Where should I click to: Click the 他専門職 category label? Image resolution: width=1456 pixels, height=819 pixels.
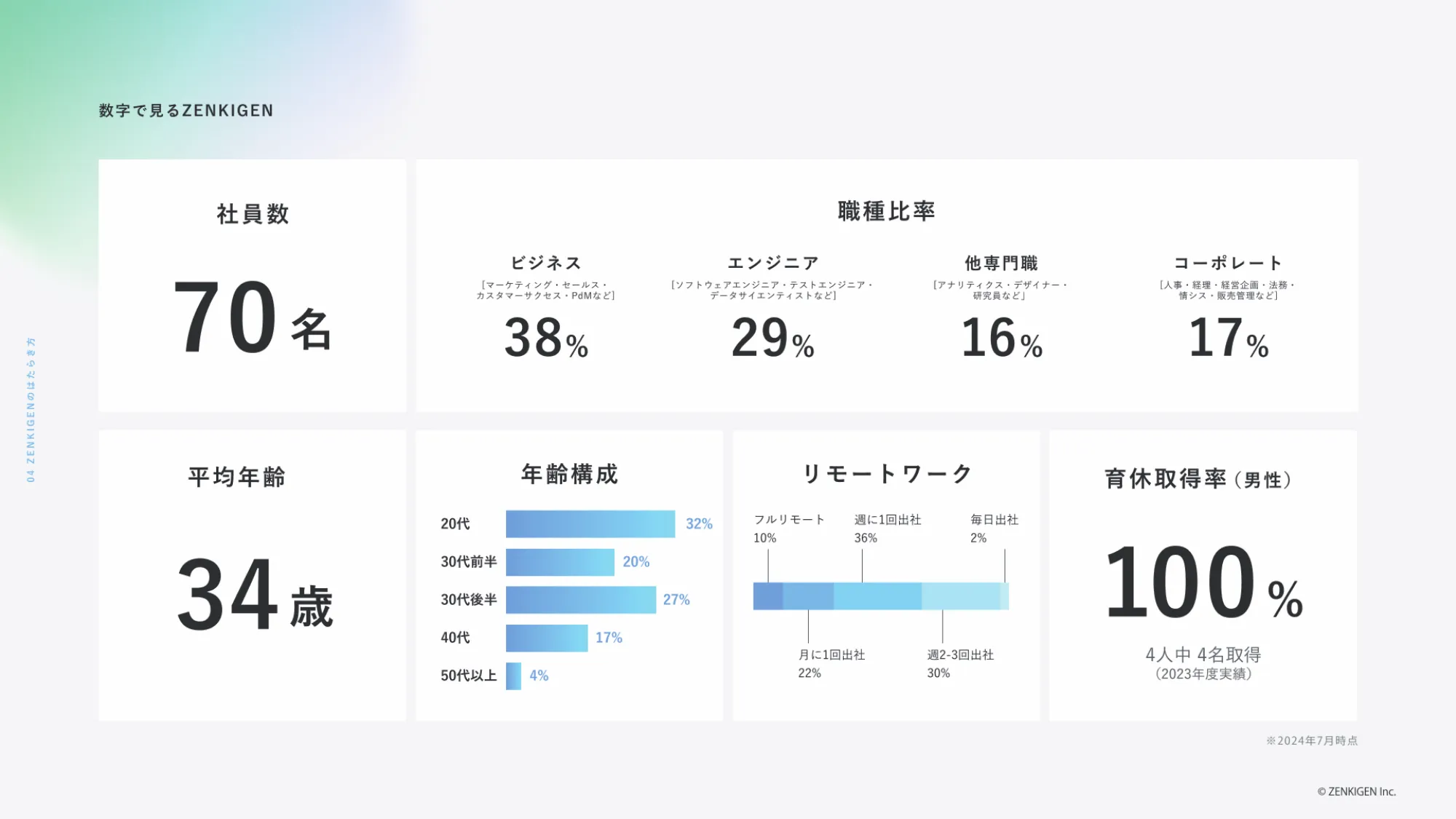[1001, 263]
